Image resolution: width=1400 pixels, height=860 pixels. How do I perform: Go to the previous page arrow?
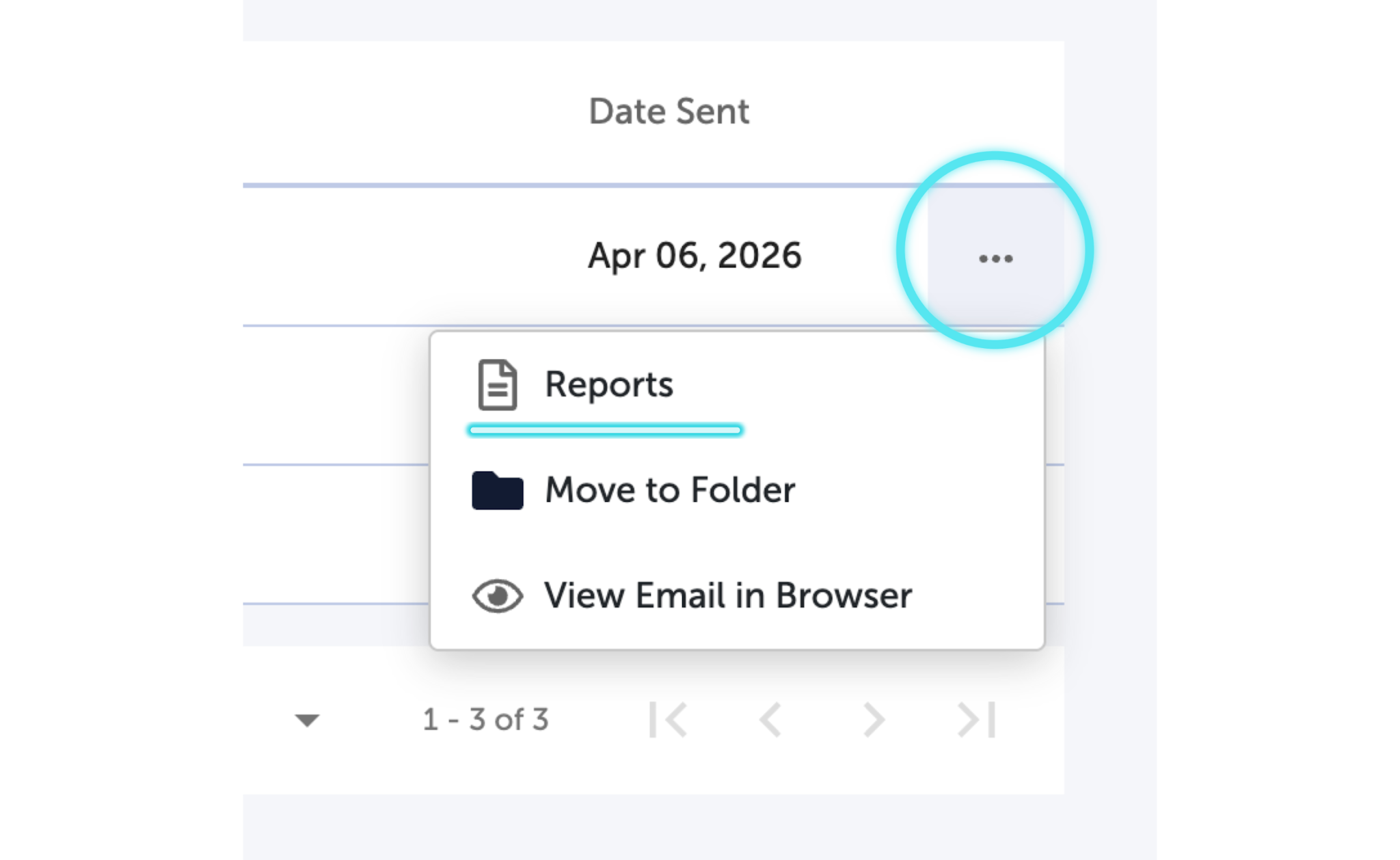coord(770,719)
